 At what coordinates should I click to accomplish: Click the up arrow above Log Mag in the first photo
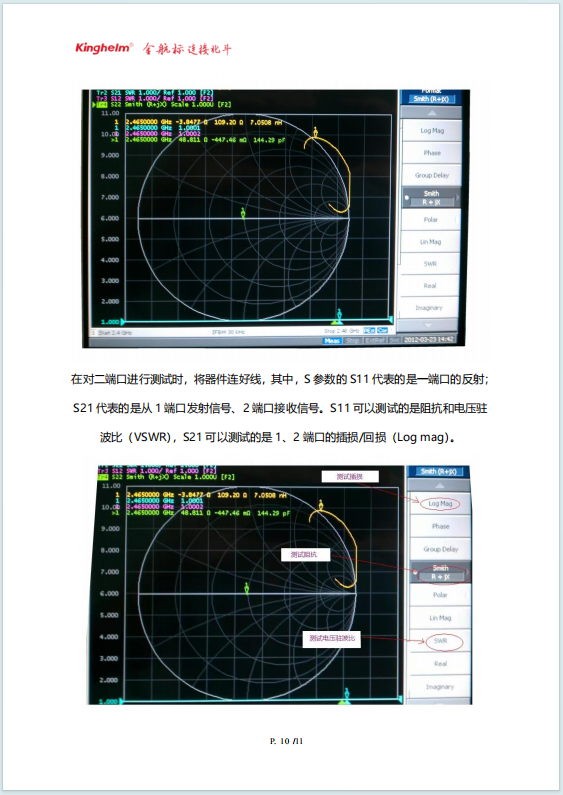[x=432, y=113]
